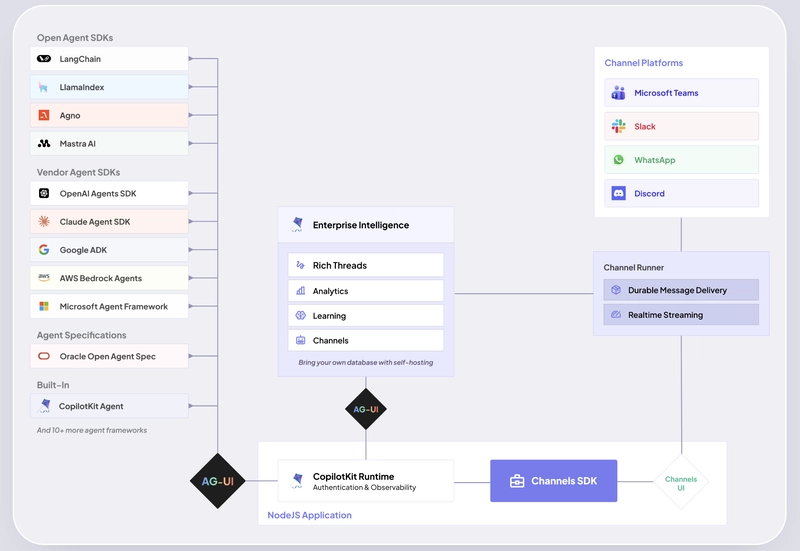Click the Microsoft Teams logo icon
Screen dimensions: 800x551
(618, 93)
